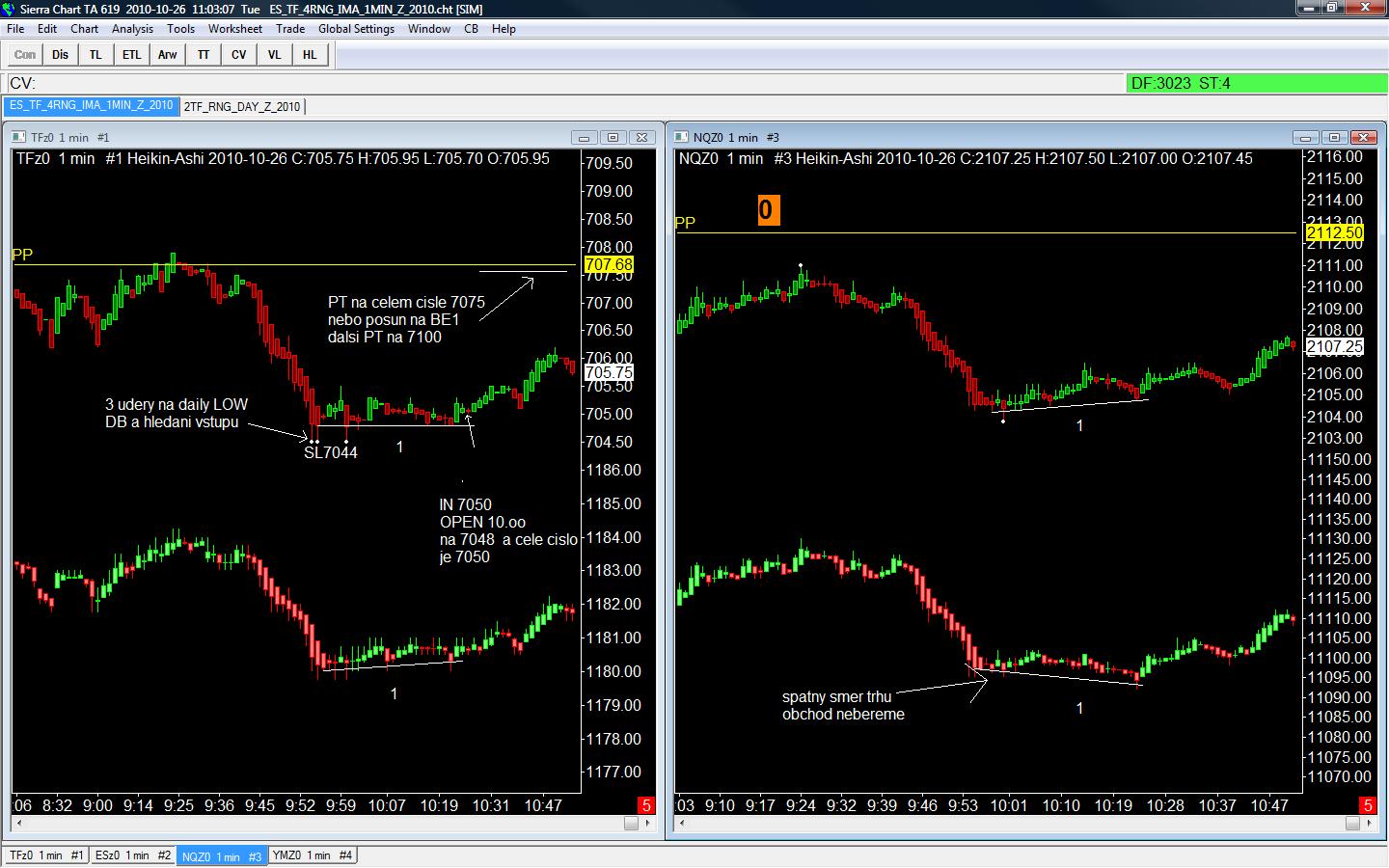Viewport: 1389px width, 868px height.
Task: Click the yellow 2112.50 price label
Action: click(x=1335, y=232)
